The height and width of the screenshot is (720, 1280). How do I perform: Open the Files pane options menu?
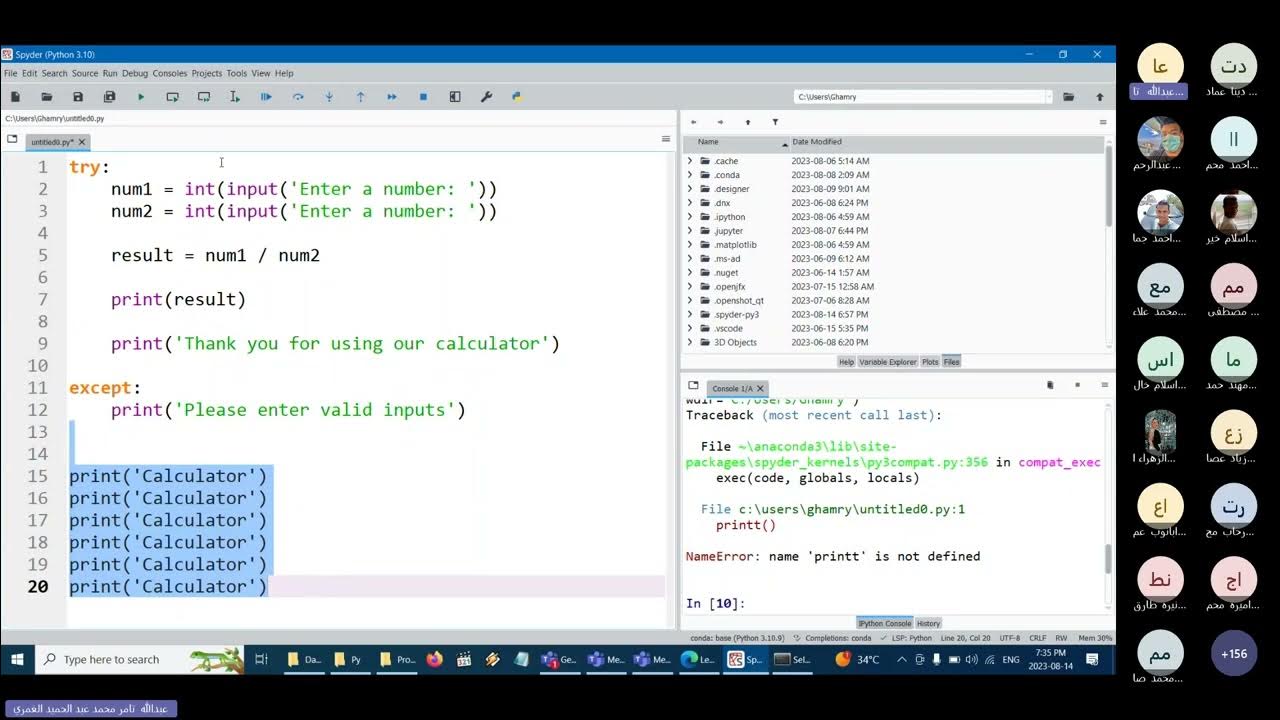click(x=1103, y=122)
